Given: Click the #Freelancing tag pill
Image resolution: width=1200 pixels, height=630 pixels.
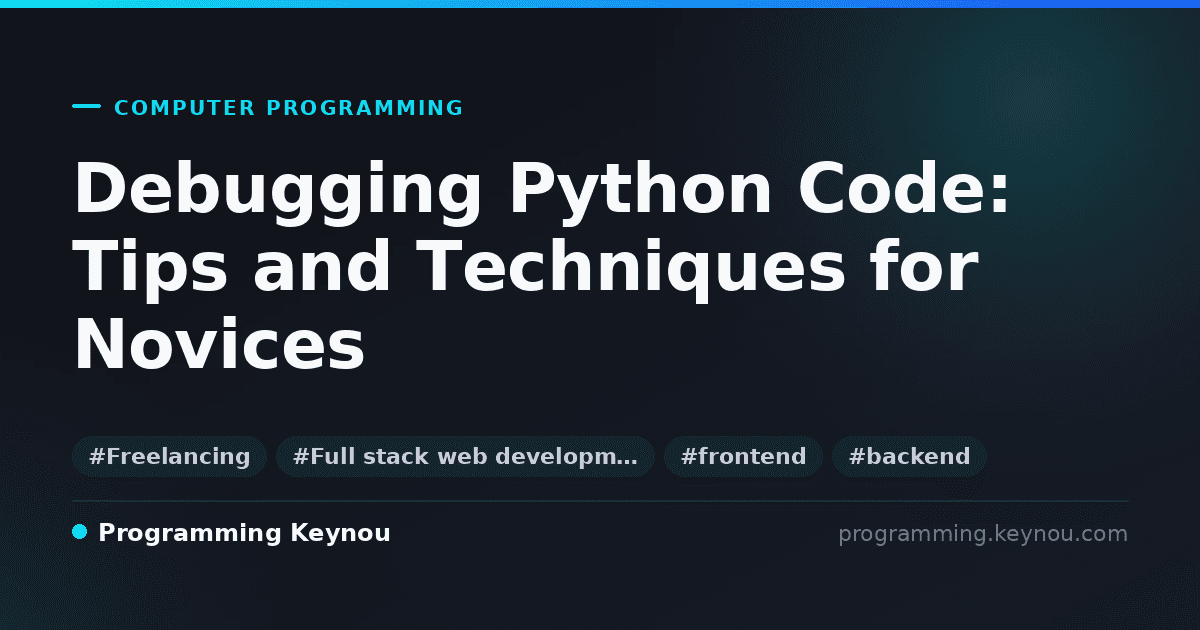Looking at the screenshot, I should pos(169,457).
